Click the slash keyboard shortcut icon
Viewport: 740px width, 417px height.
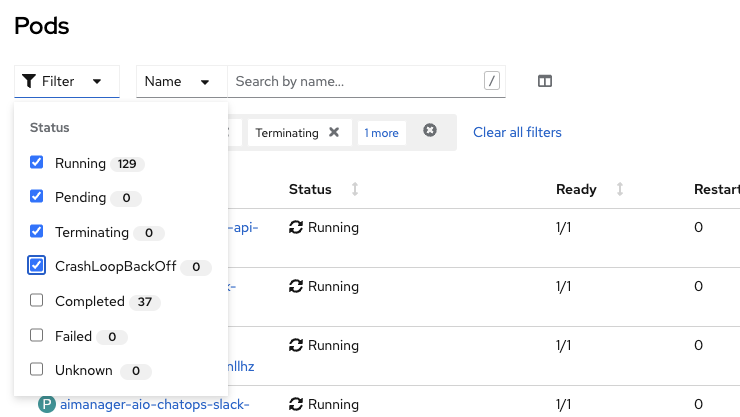(x=491, y=81)
